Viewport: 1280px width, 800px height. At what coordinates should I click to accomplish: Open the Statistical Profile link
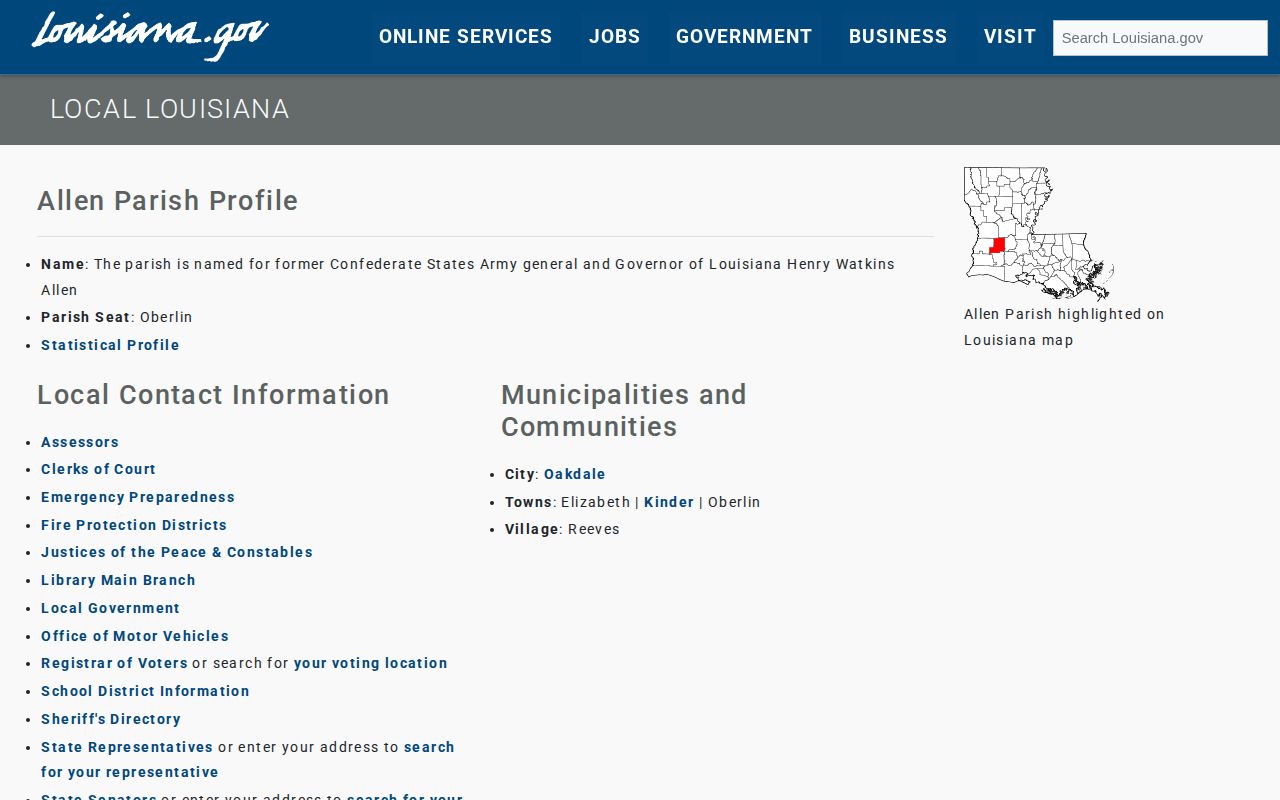(x=110, y=345)
